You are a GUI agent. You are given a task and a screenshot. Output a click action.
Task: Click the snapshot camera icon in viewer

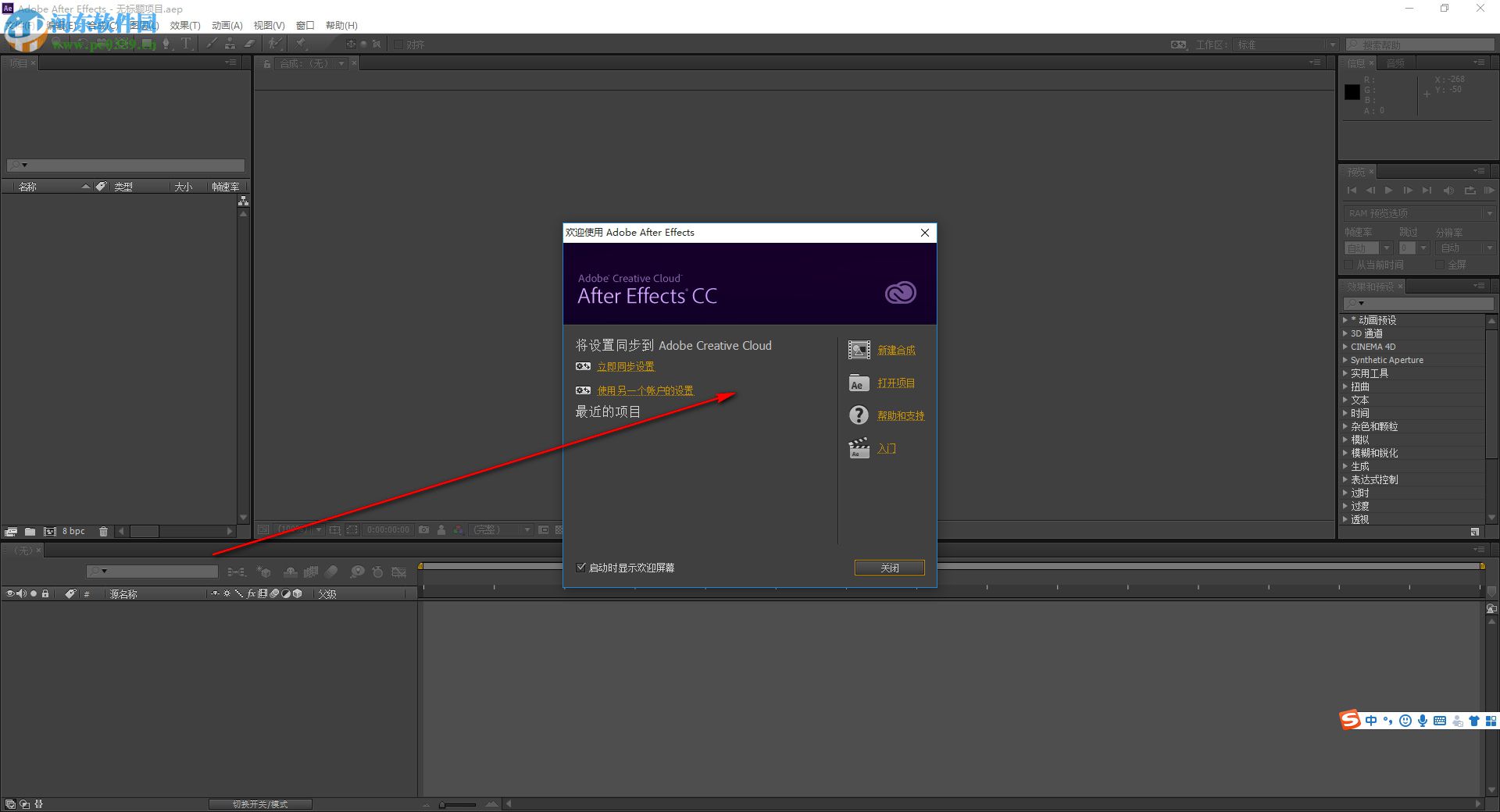click(x=423, y=529)
